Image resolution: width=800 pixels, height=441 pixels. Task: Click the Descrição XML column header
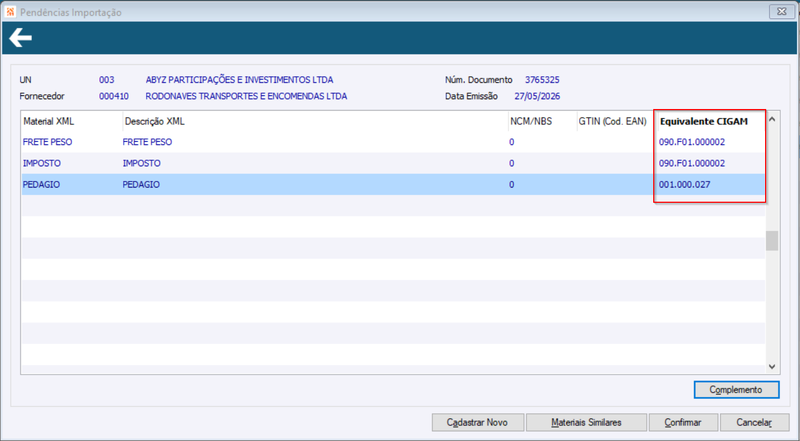[x=155, y=121]
